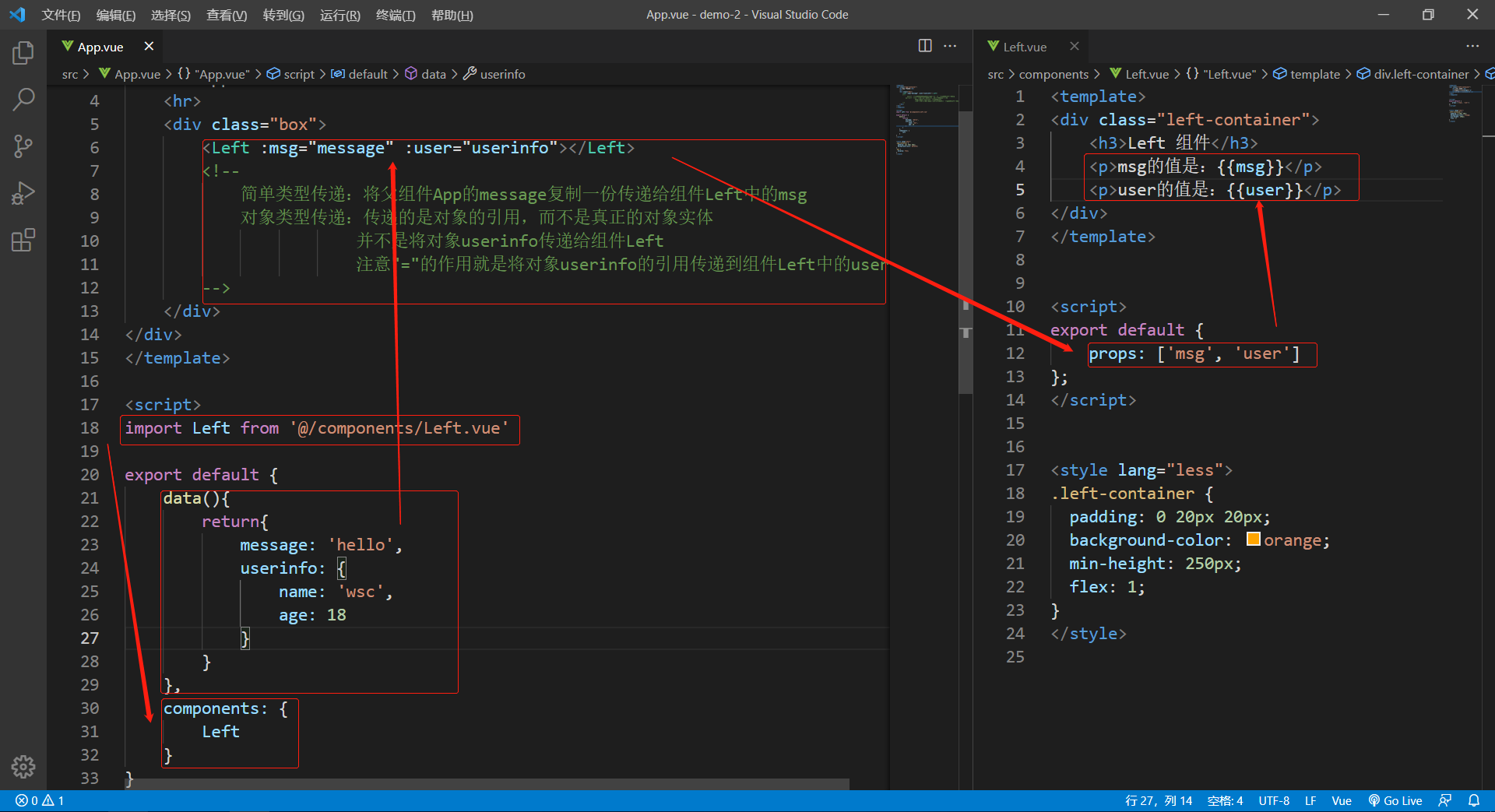Select src in App.vue breadcrumb
Viewport: 1495px width, 812px height.
point(70,74)
